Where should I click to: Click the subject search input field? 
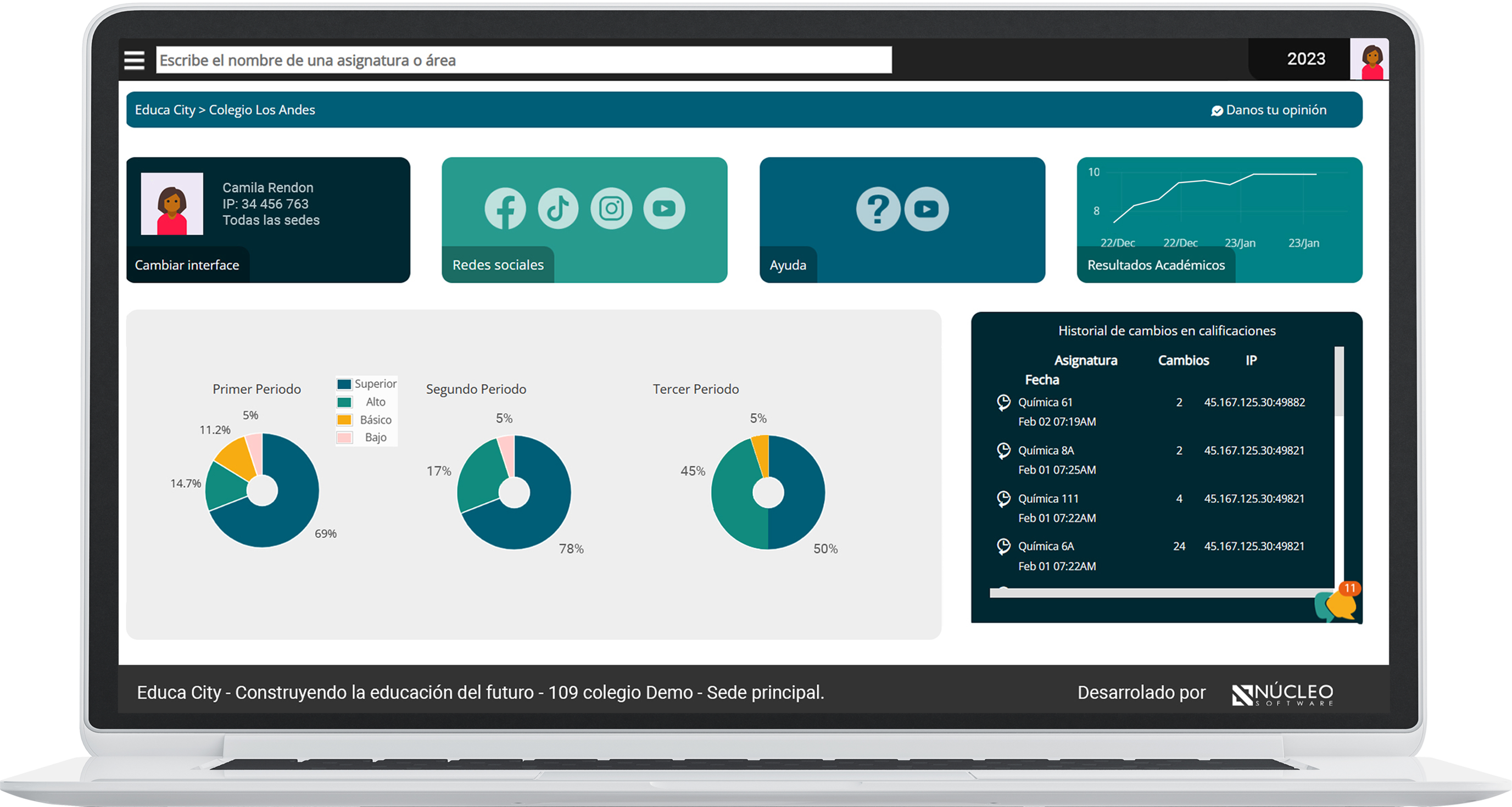(523, 60)
